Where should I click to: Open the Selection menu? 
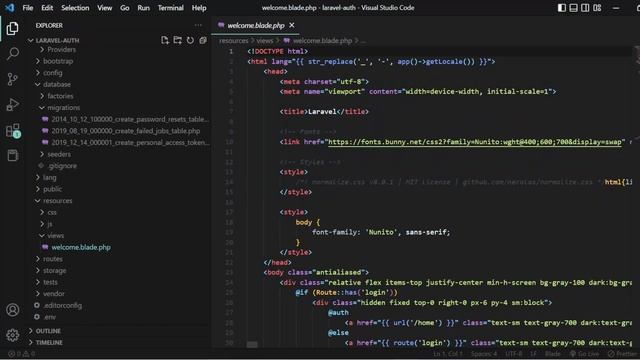(x=75, y=8)
